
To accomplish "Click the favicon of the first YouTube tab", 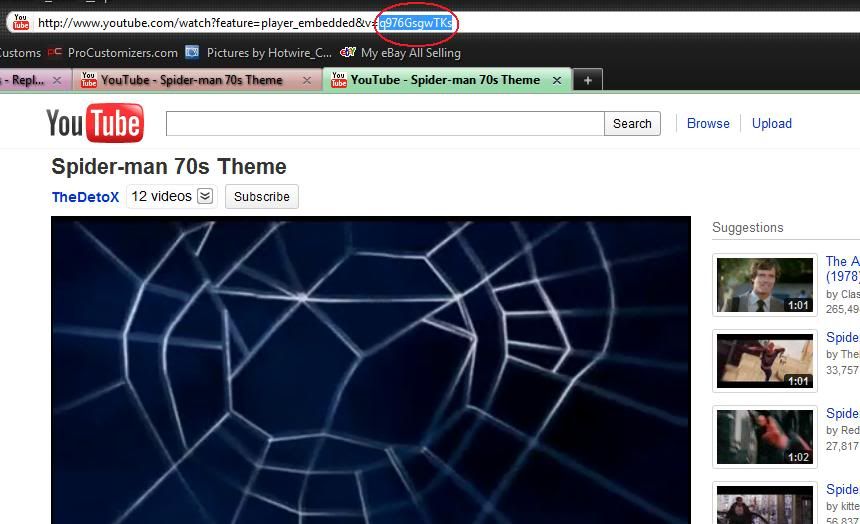I will coord(89,80).
